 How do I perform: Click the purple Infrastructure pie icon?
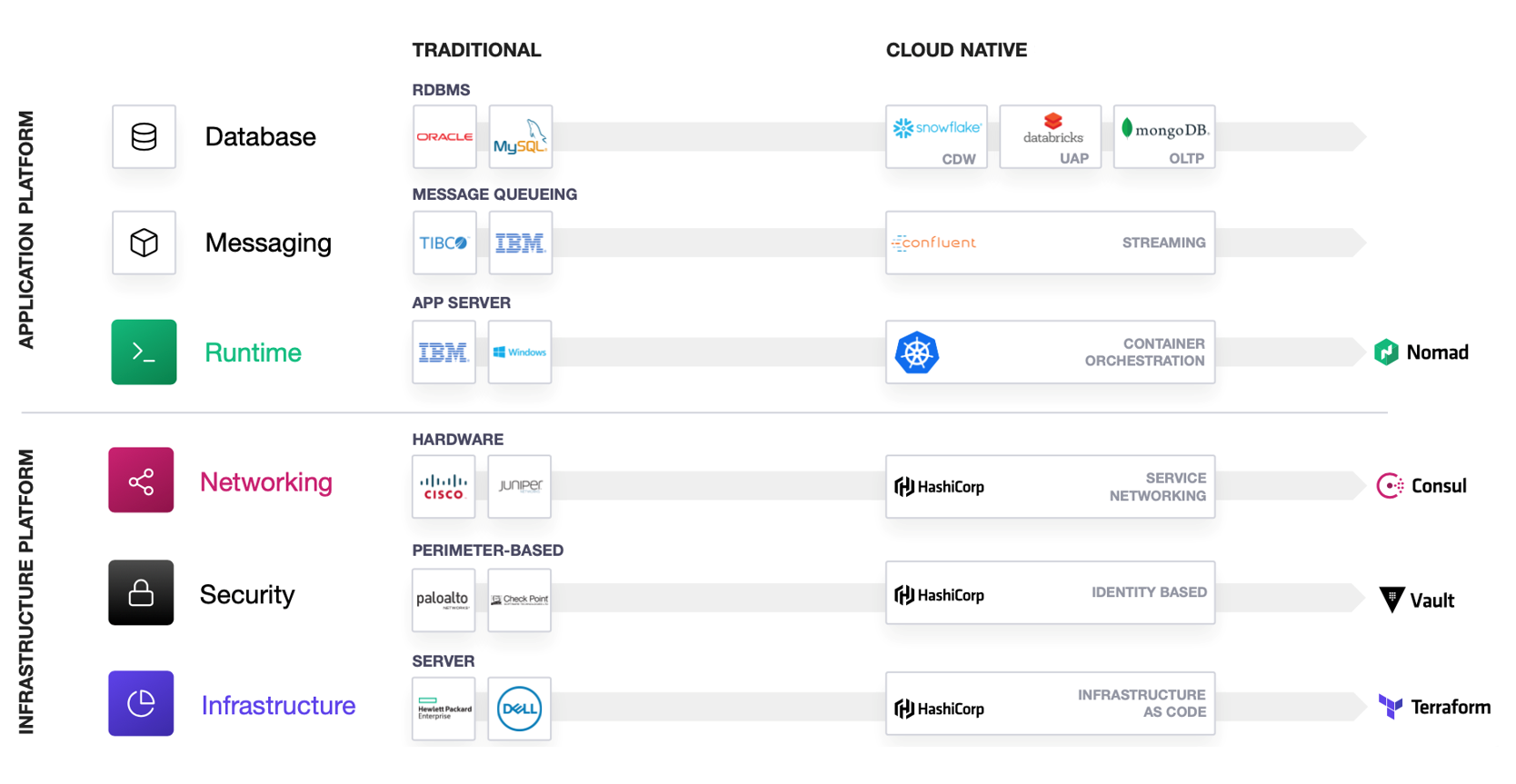point(141,703)
